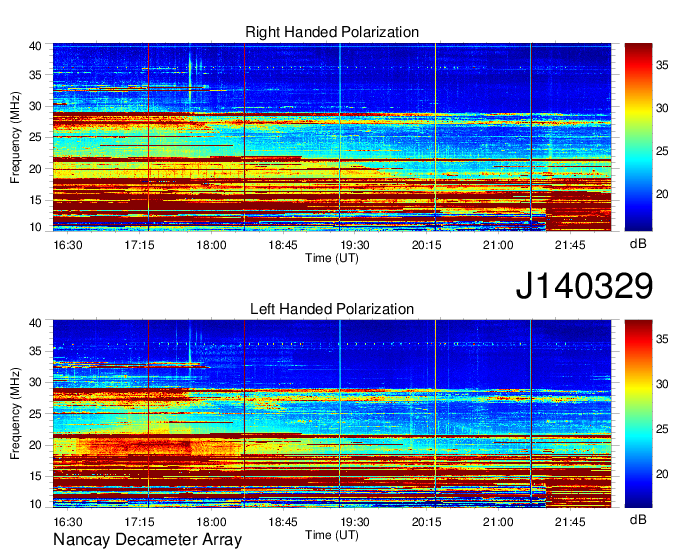680x552 pixels.
Task: Click the "dB" unit label under Left Handed colorbar
Action: tap(638, 519)
